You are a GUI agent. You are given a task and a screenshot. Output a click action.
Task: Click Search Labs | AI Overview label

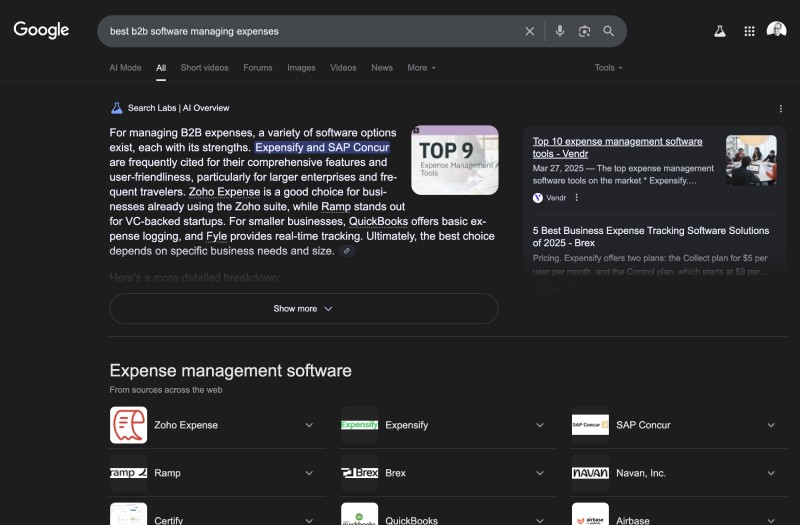point(179,108)
